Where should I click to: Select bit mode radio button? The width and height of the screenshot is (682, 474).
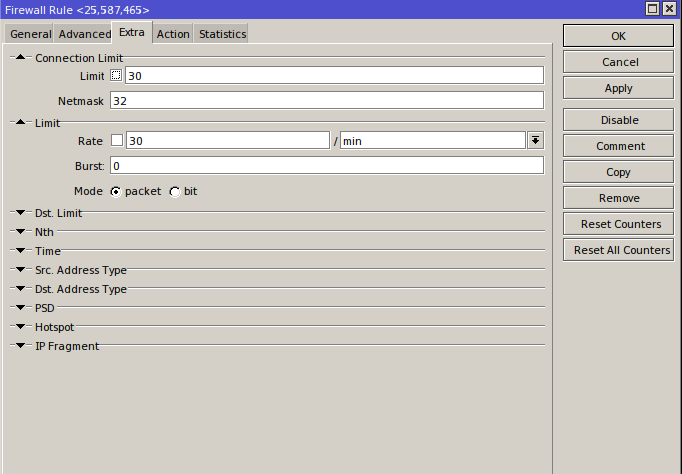pos(175,192)
